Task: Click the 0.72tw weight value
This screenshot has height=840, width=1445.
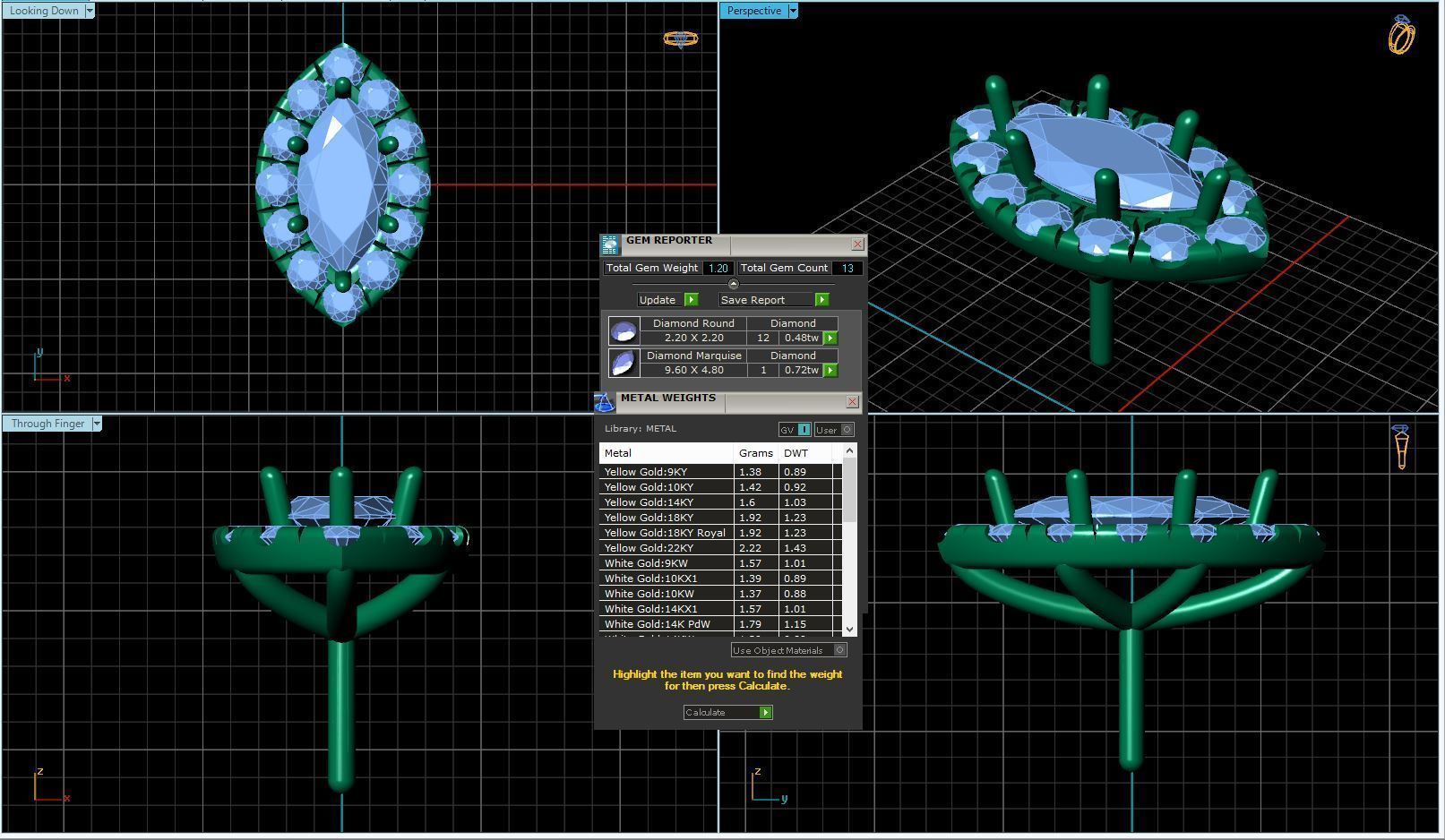Action: [801, 371]
